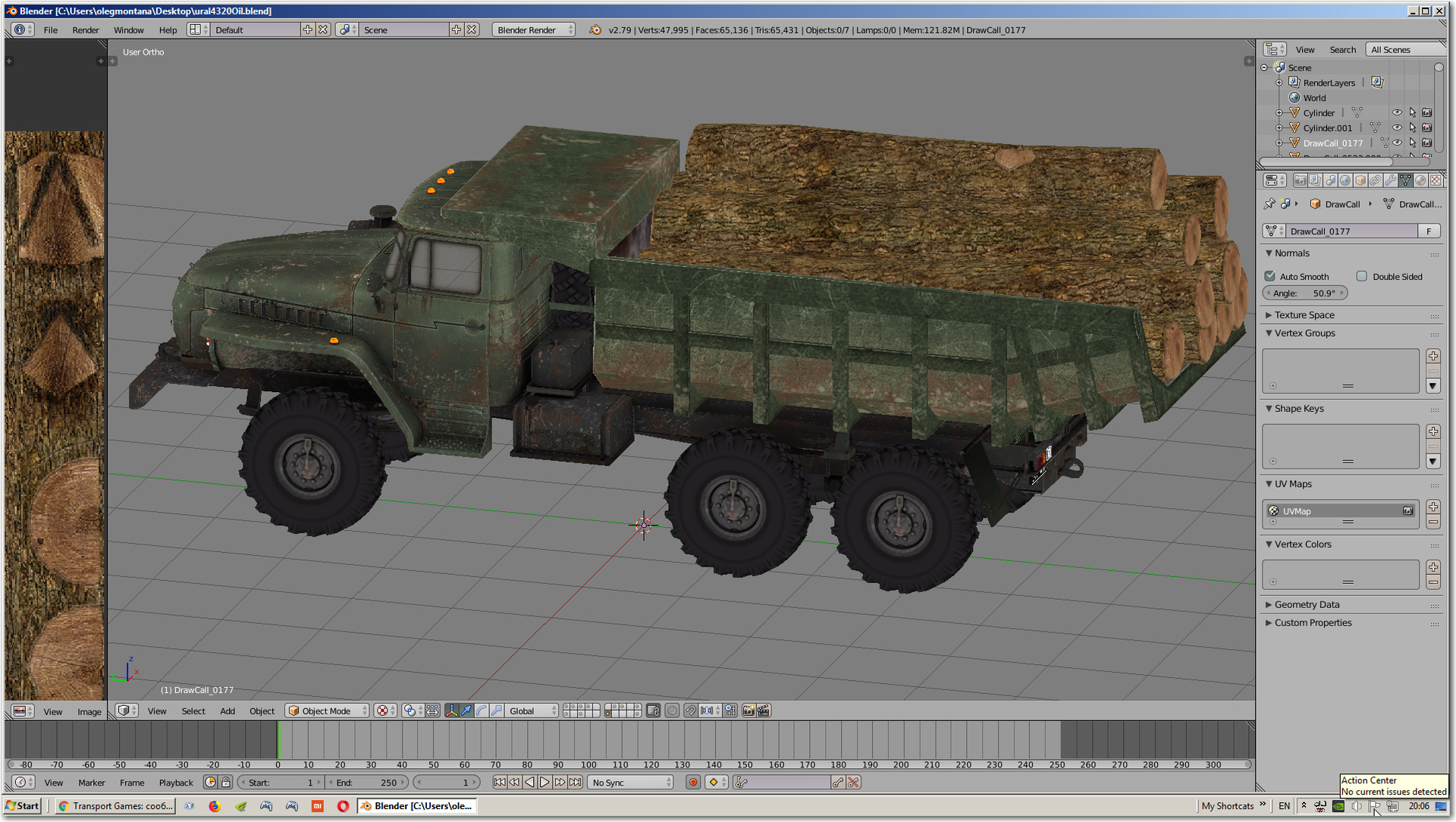Viewport: 1456px width, 822px height.
Task: Toggle timeline lock time to other windows
Action: [x=225, y=783]
